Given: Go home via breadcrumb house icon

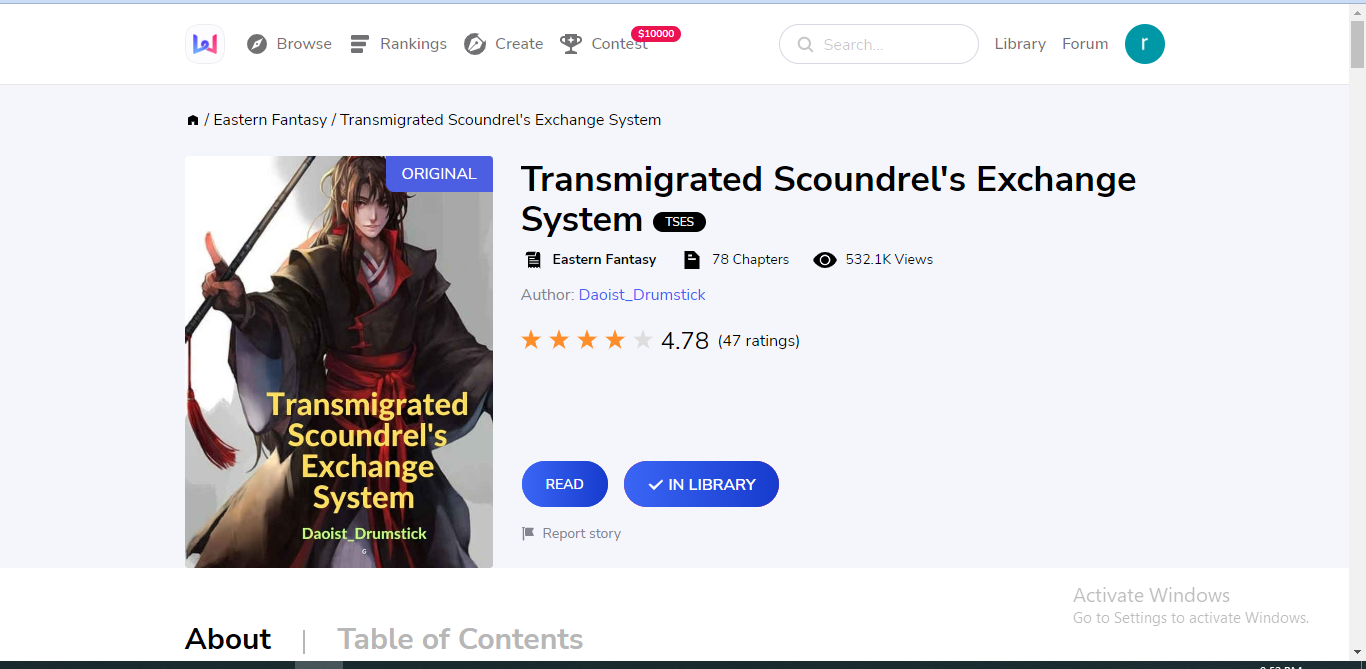Looking at the screenshot, I should [x=193, y=120].
